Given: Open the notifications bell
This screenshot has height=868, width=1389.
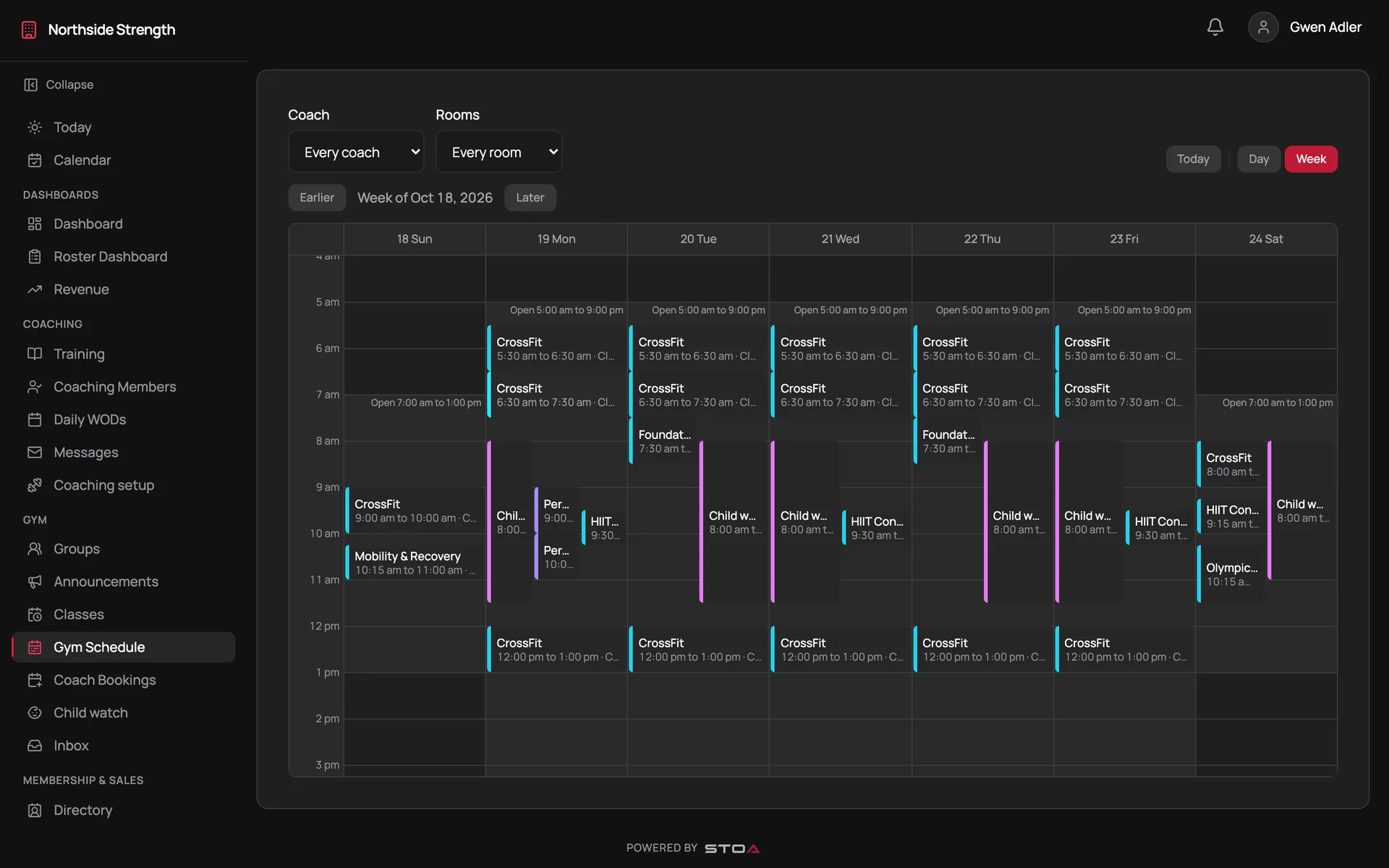Looking at the screenshot, I should pos(1215,27).
